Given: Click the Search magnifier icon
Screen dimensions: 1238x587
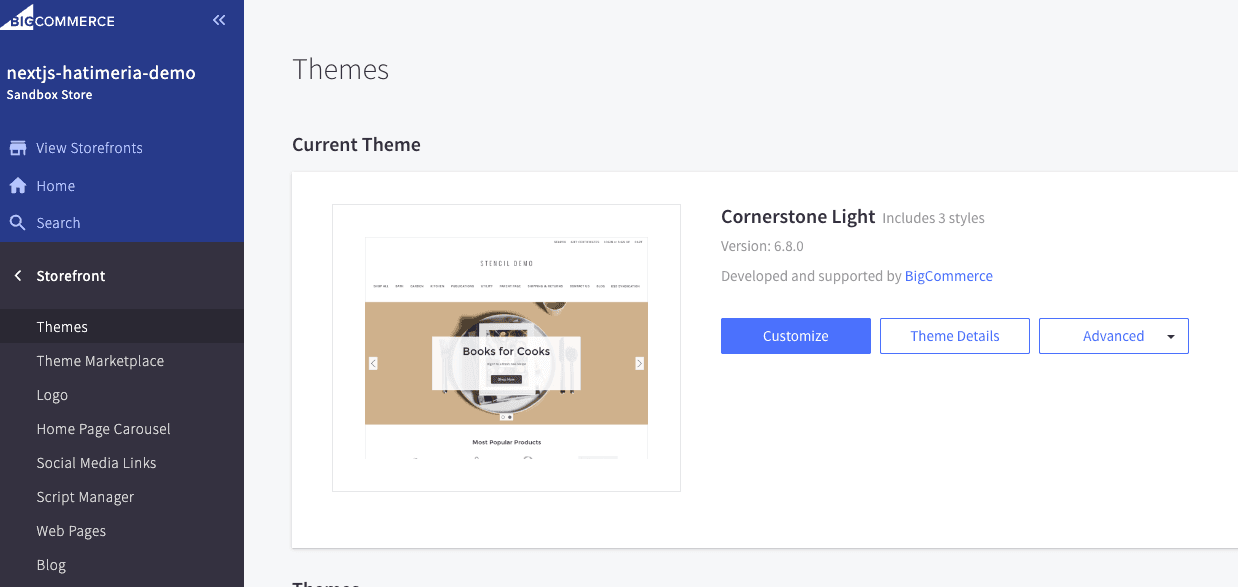Looking at the screenshot, I should 17,223.
